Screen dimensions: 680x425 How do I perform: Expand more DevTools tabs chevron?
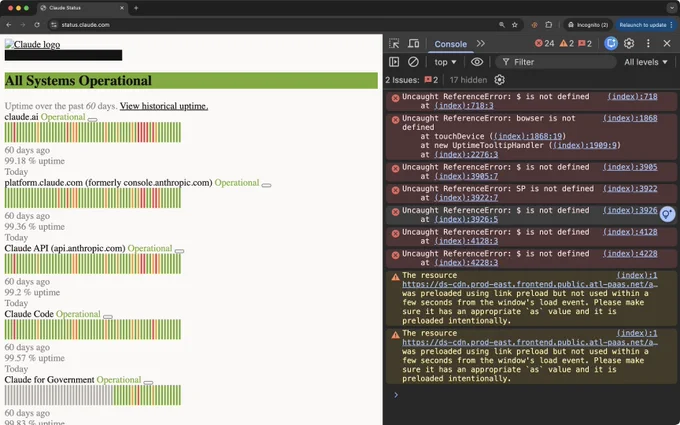[481, 43]
